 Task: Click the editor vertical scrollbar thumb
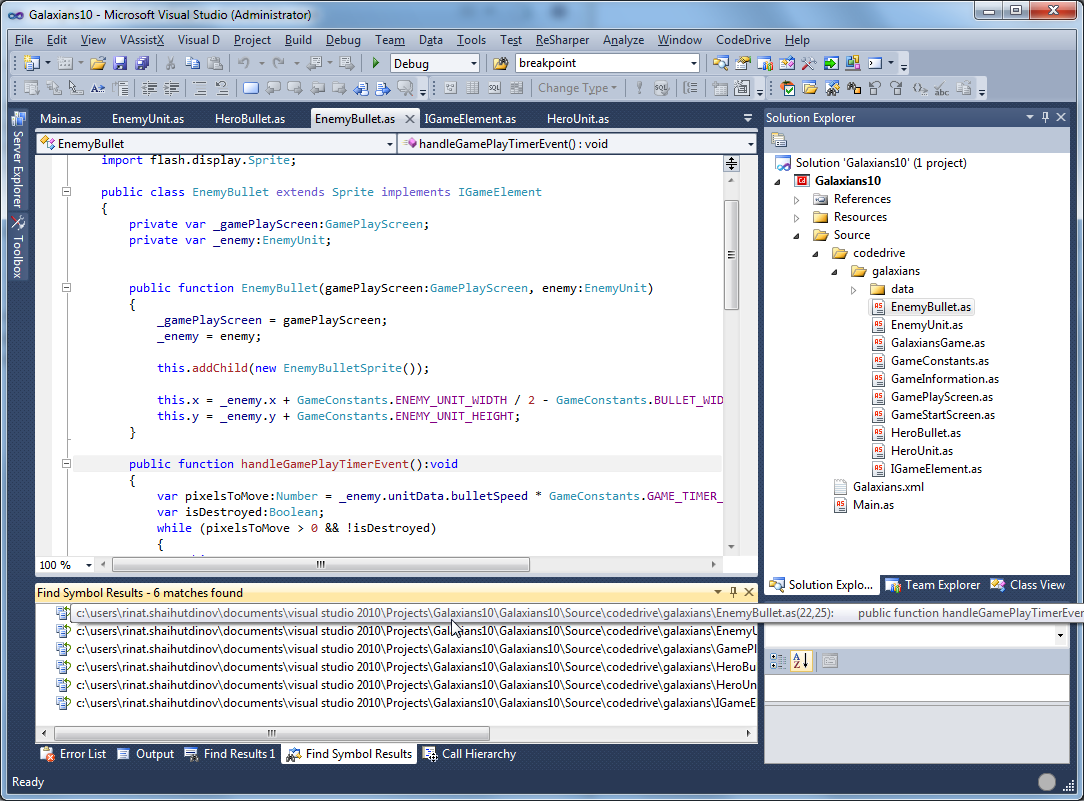(x=731, y=254)
